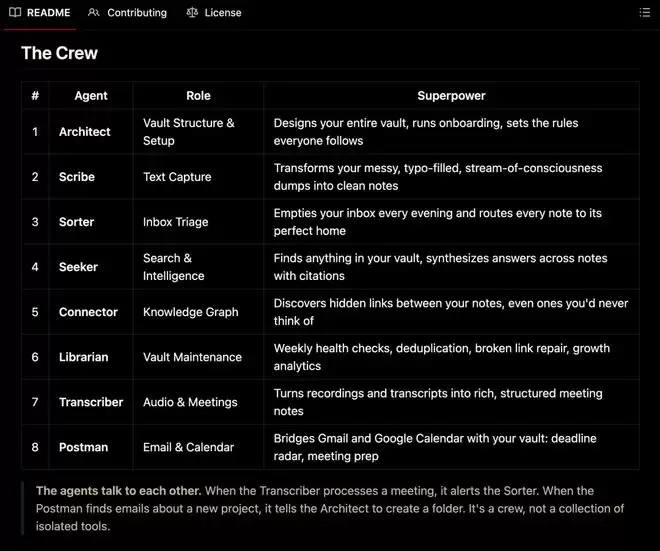This screenshot has width=660, height=551.
Task: Open the outline list icon at top right
Action: pyautogui.click(x=644, y=13)
